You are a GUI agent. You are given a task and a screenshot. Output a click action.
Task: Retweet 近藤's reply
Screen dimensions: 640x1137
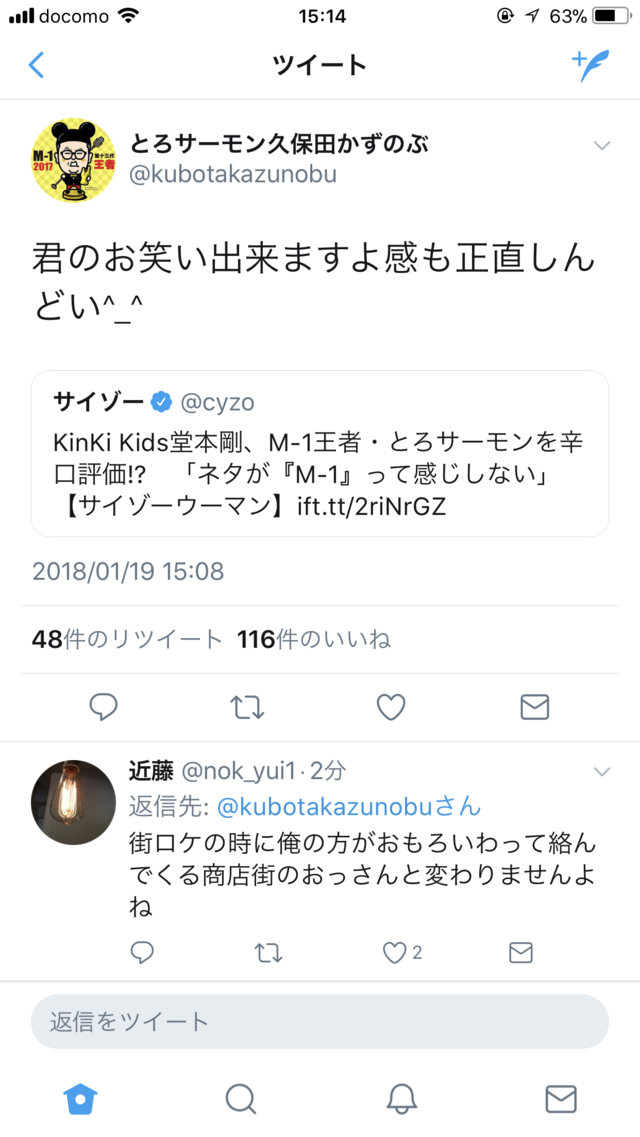pyautogui.click(x=269, y=953)
